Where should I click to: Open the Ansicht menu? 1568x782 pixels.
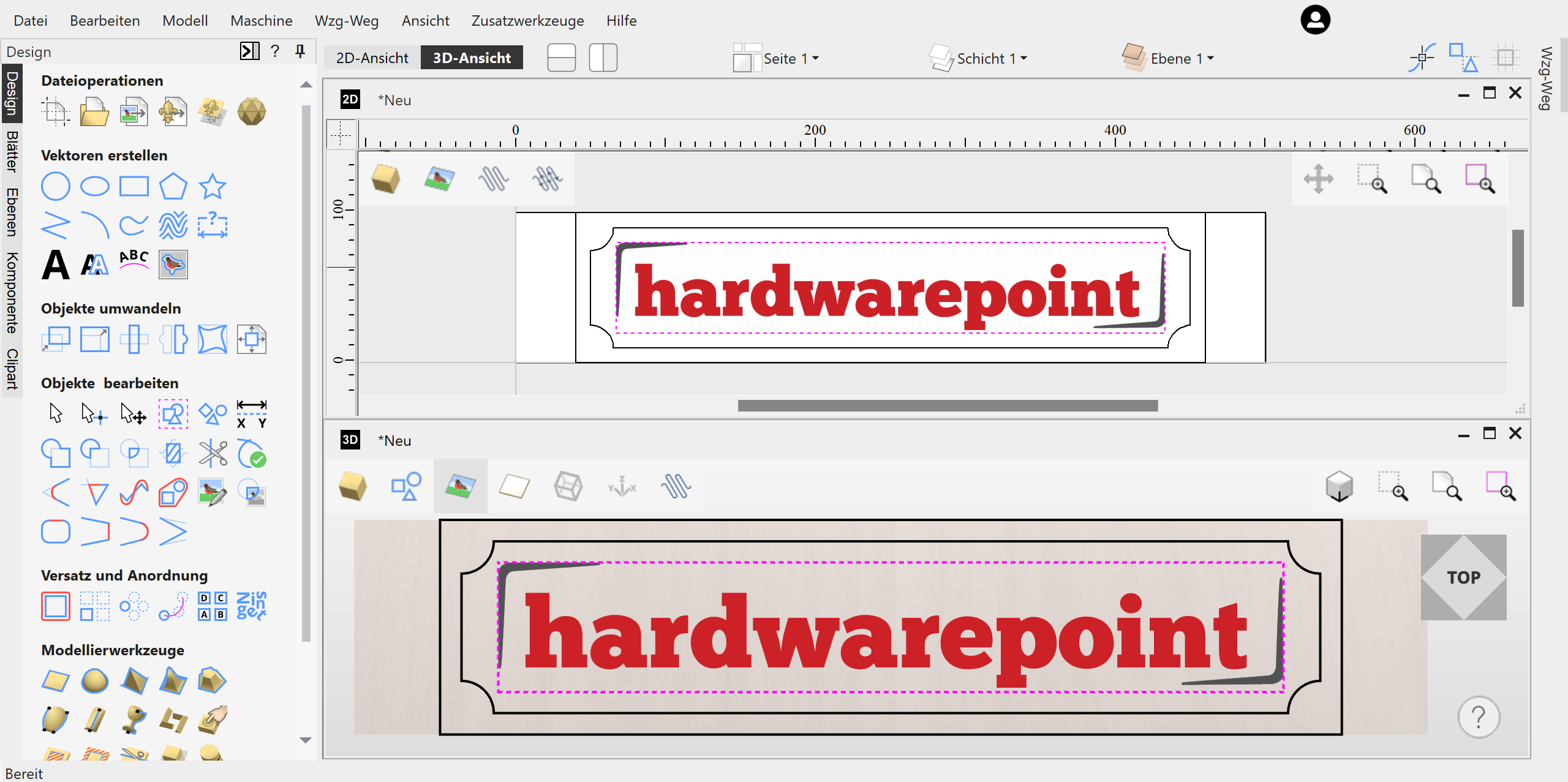(425, 21)
